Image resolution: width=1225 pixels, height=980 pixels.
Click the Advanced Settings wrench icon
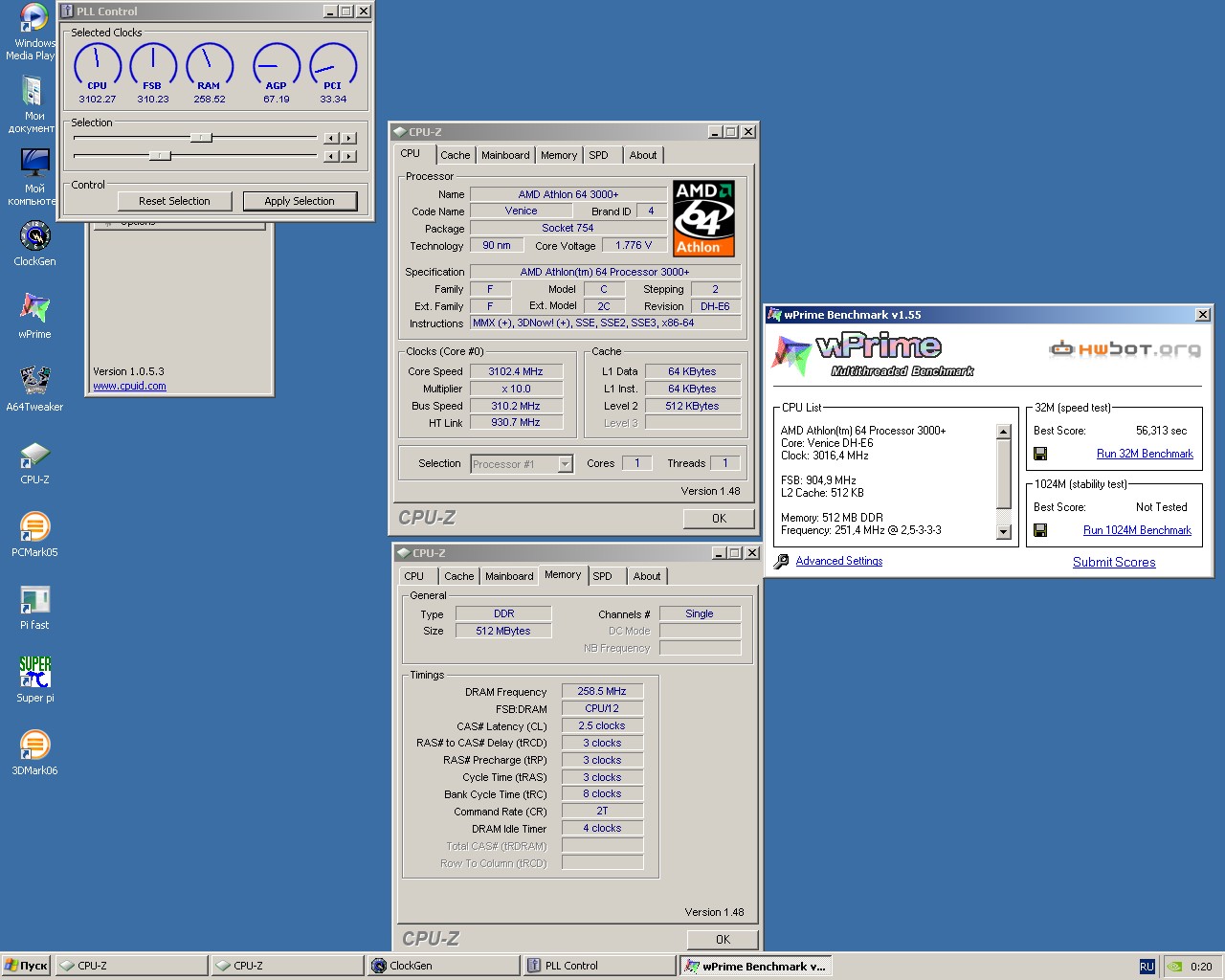tap(781, 561)
